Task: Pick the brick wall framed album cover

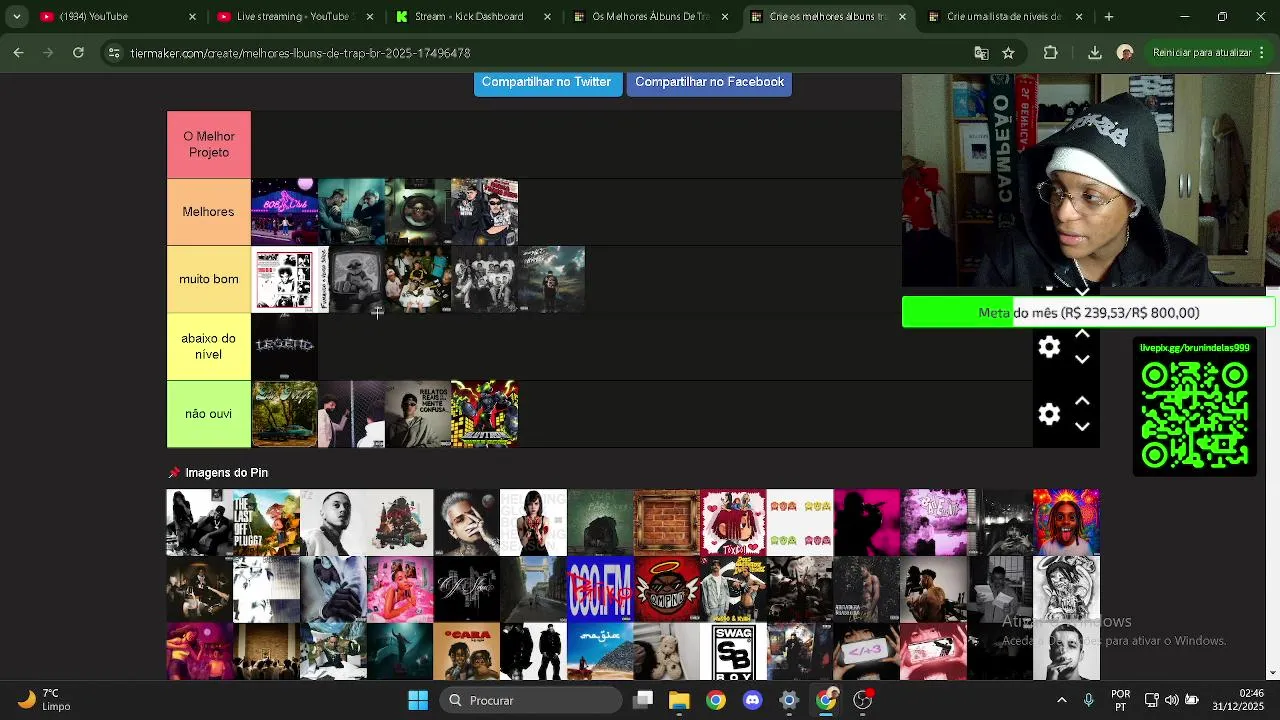Action: coord(667,522)
